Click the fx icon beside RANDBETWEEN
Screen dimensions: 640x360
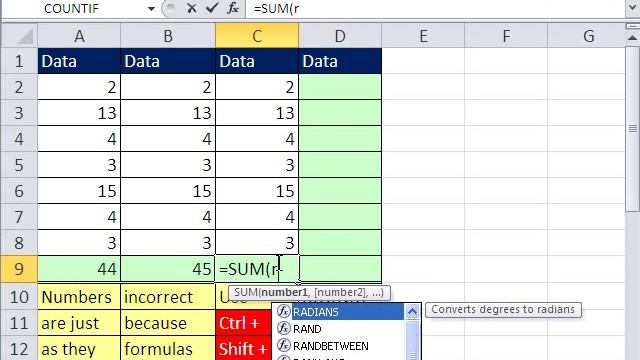[x=283, y=346]
